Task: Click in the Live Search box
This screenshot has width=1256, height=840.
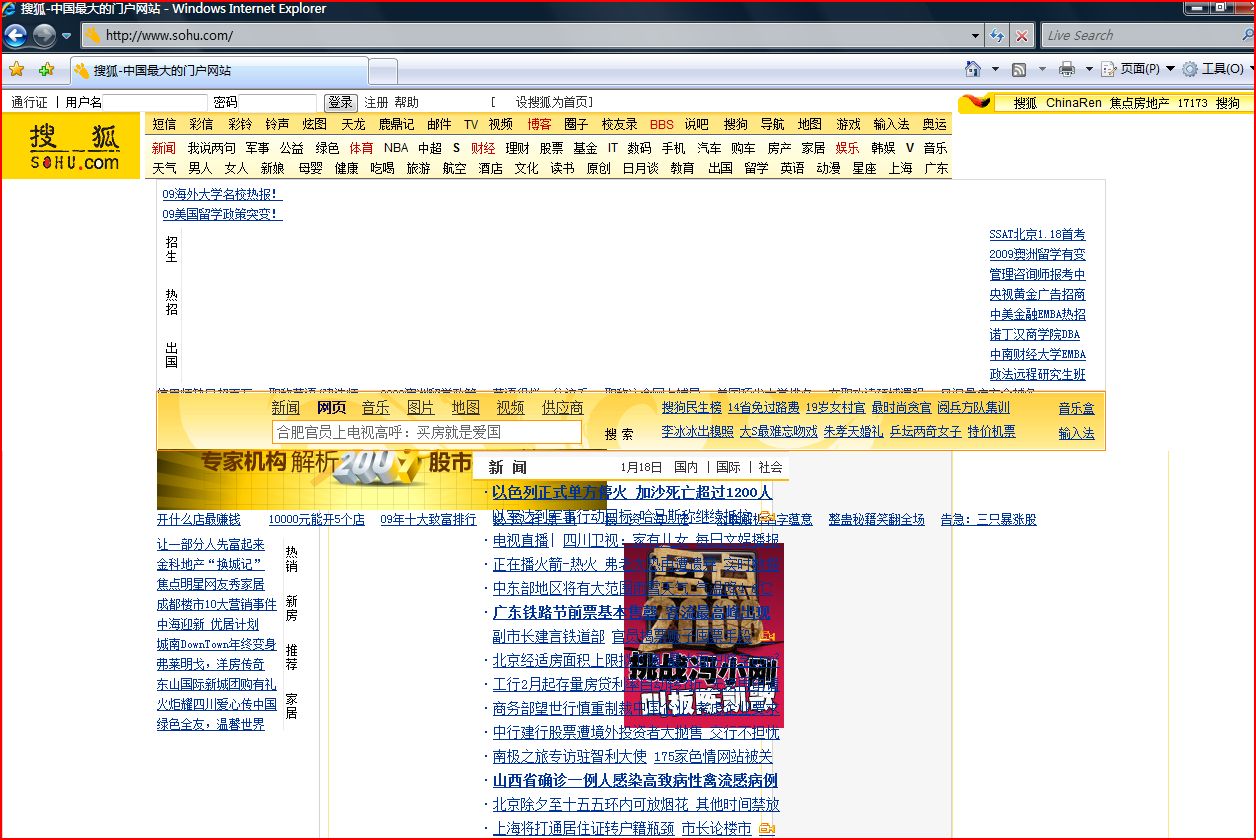Action: point(1140,35)
